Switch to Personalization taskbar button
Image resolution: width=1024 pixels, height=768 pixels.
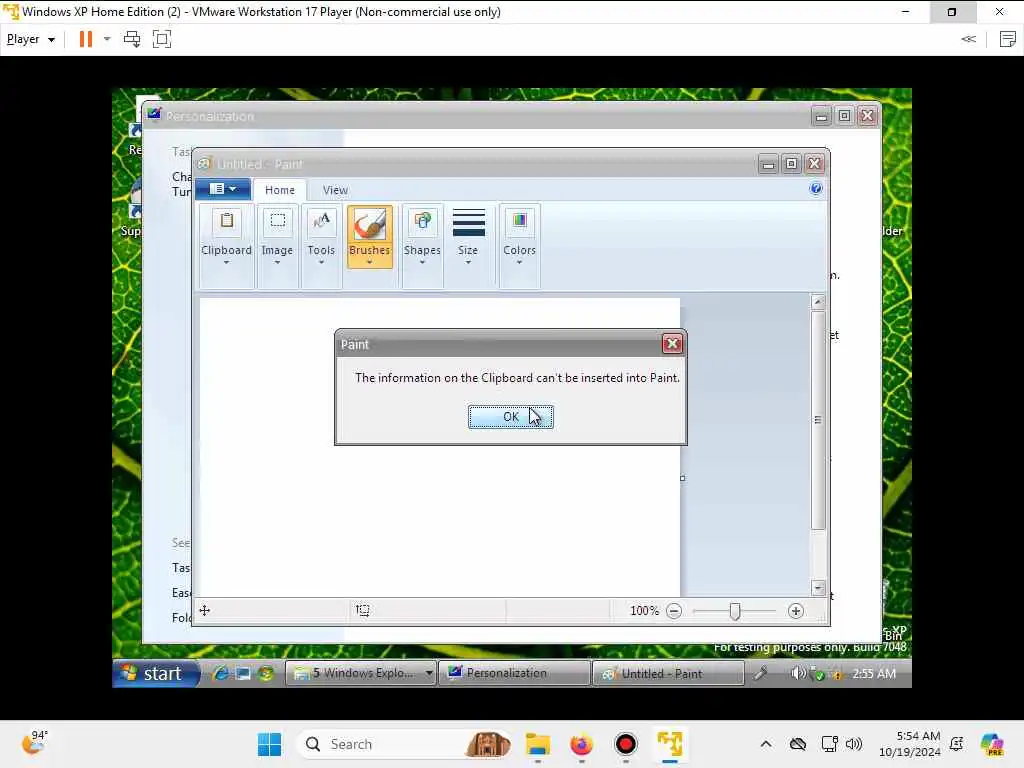pyautogui.click(x=514, y=673)
